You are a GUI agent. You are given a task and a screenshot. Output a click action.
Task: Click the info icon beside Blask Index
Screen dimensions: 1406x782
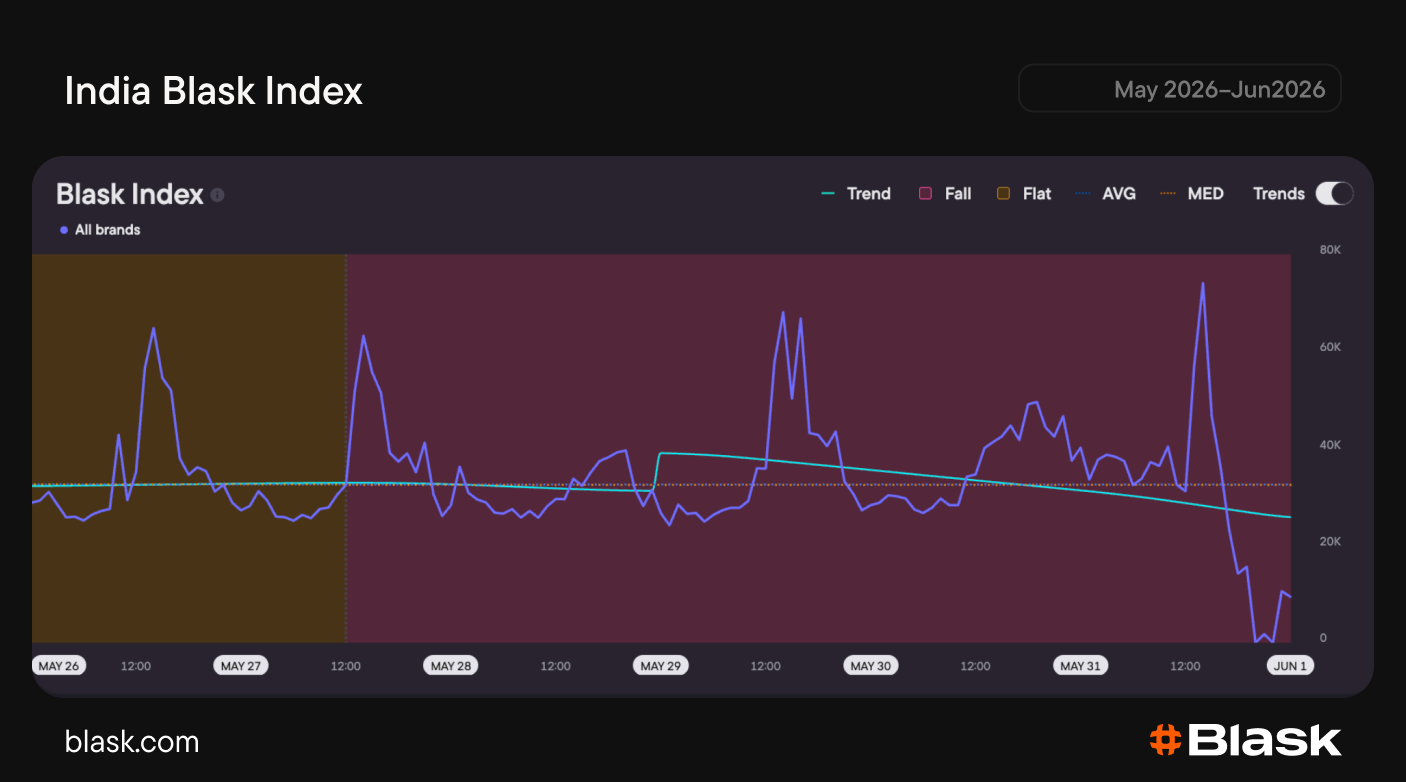pos(218,195)
